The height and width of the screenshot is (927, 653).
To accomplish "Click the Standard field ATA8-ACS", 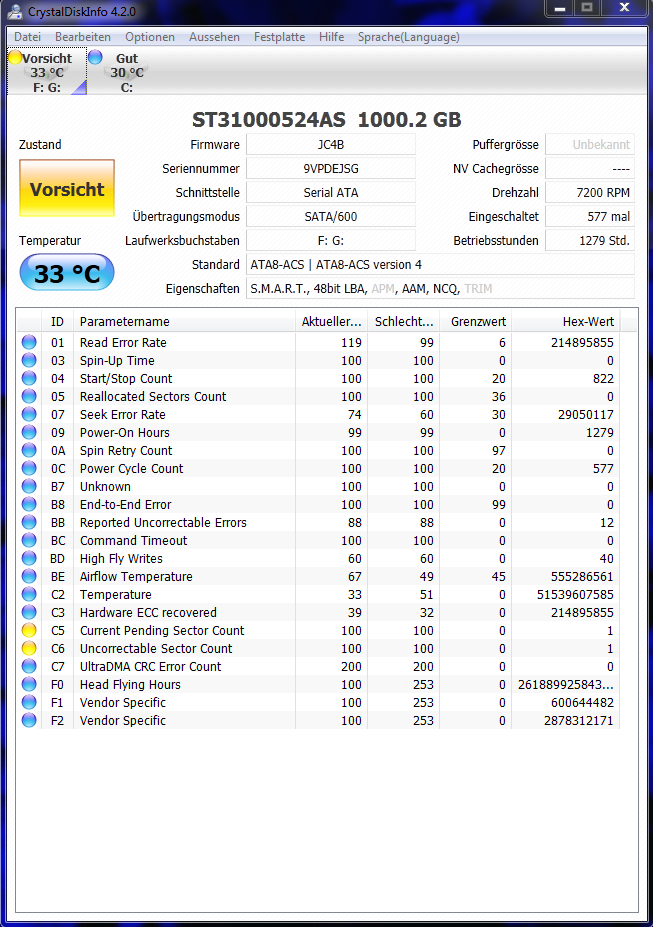I will coord(440,264).
